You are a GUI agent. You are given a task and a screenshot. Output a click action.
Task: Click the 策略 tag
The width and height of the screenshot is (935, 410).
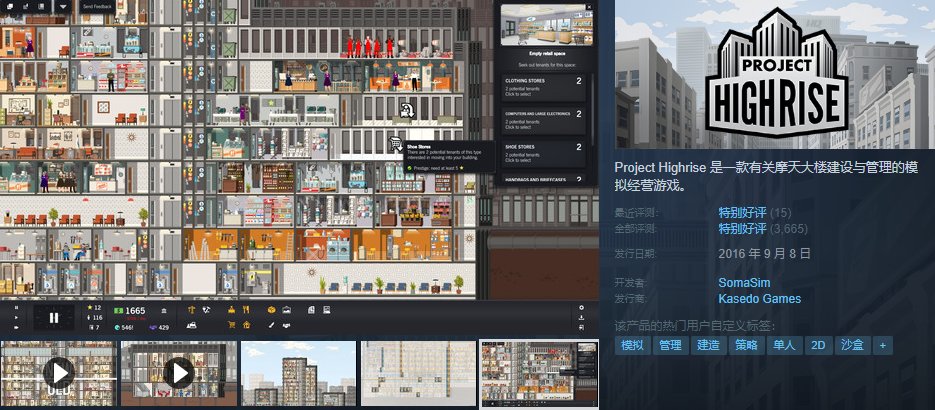pos(746,345)
